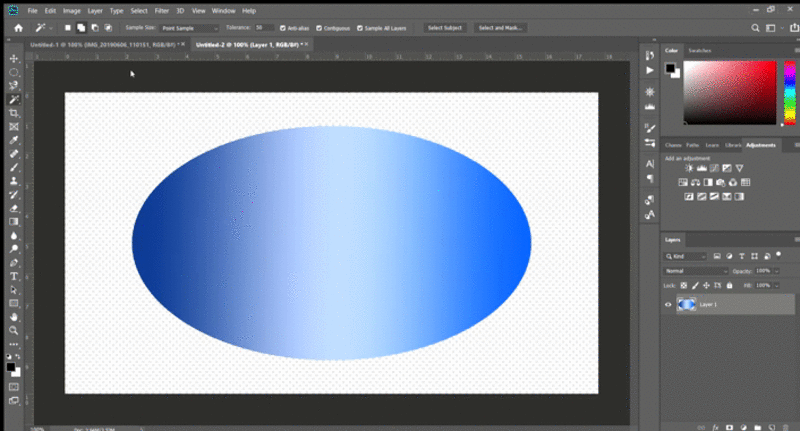The image size is (800, 431).
Task: Click the Select and Mask button
Action: [x=500, y=28]
